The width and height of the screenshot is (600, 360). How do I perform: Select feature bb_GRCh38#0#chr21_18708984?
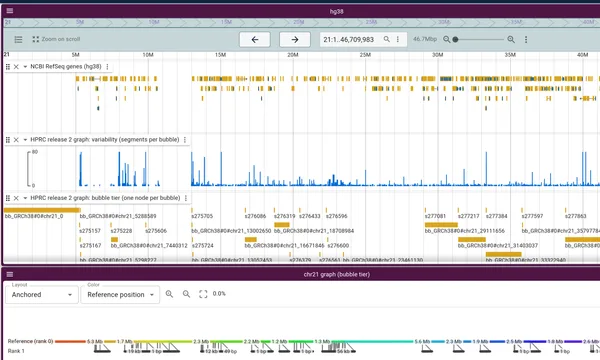coord(282,225)
